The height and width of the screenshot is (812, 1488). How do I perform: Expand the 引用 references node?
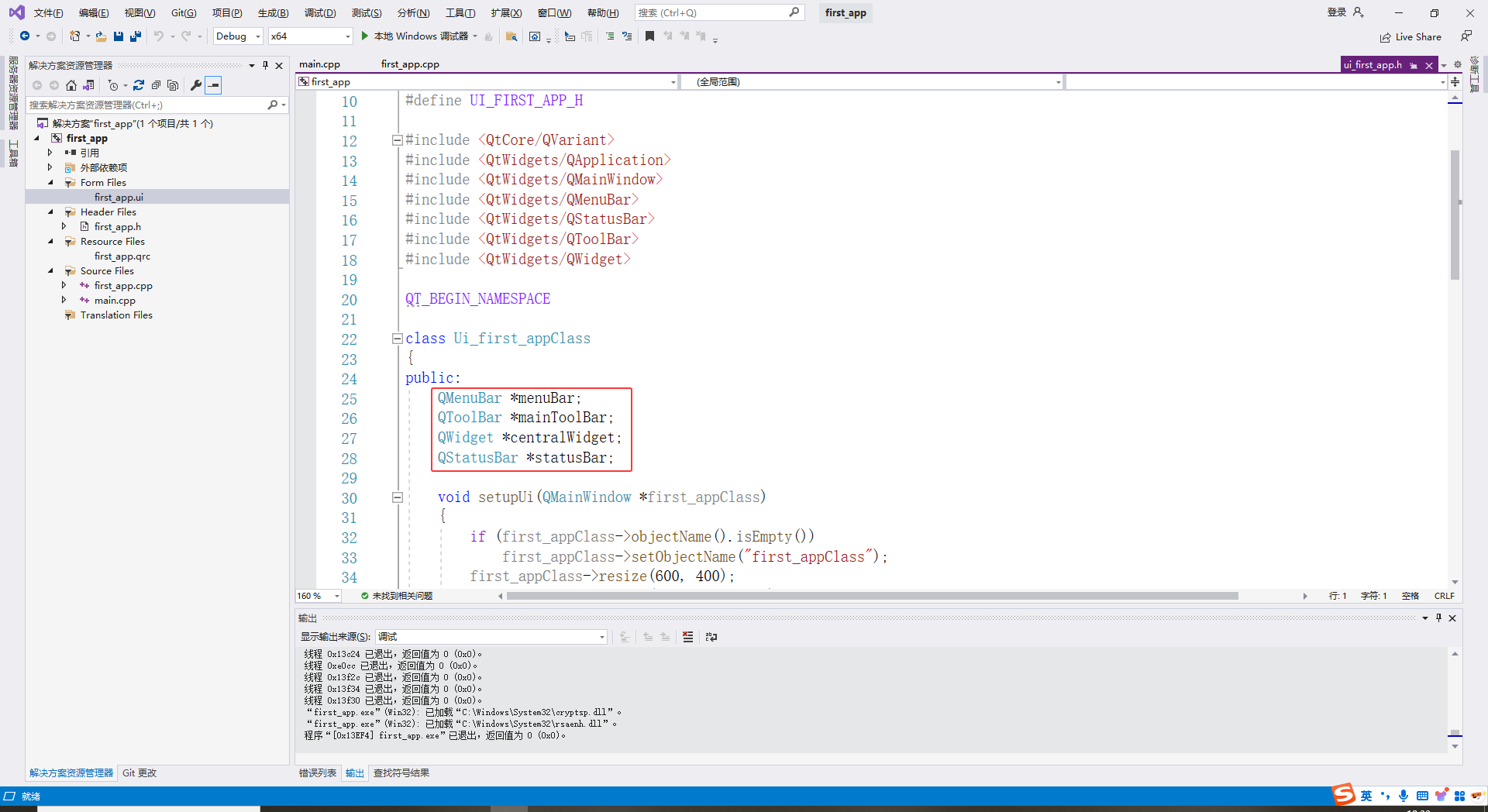click(51, 153)
